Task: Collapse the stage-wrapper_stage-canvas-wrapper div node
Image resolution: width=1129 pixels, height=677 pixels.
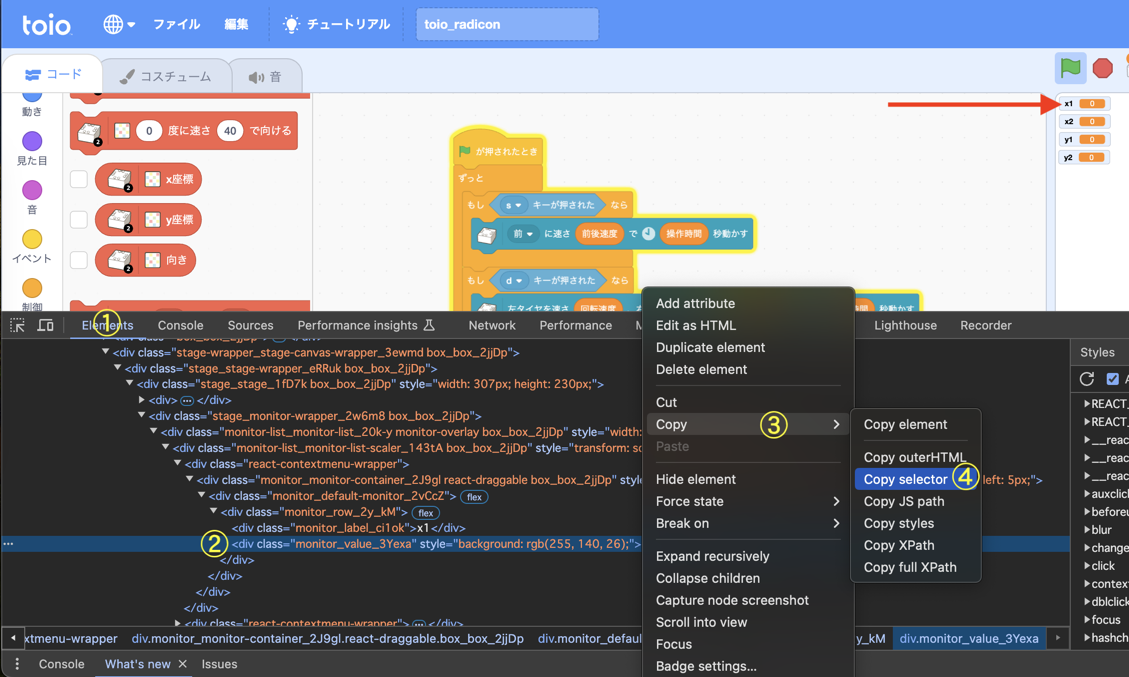Action: (x=106, y=352)
